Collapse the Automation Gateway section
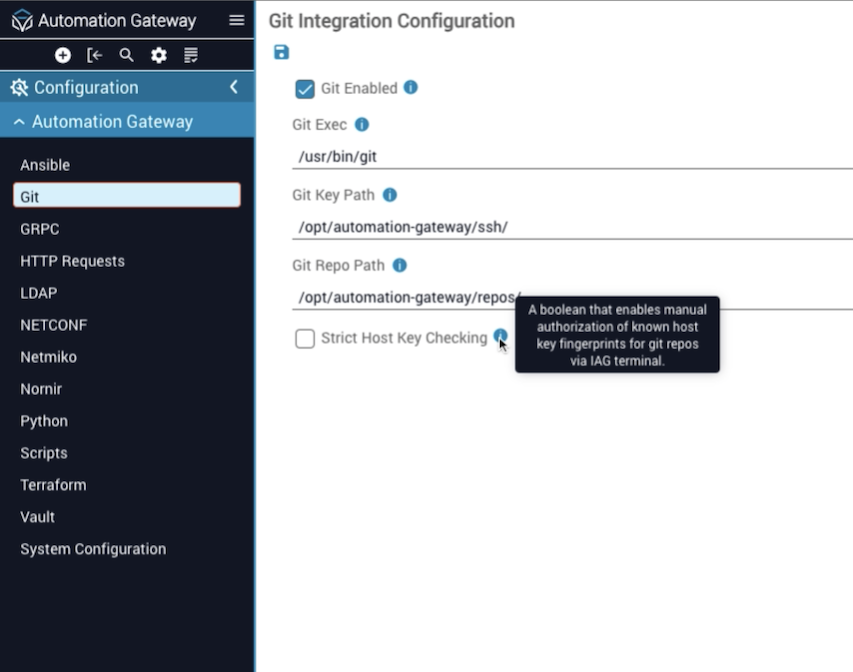The image size is (853, 672). point(19,122)
